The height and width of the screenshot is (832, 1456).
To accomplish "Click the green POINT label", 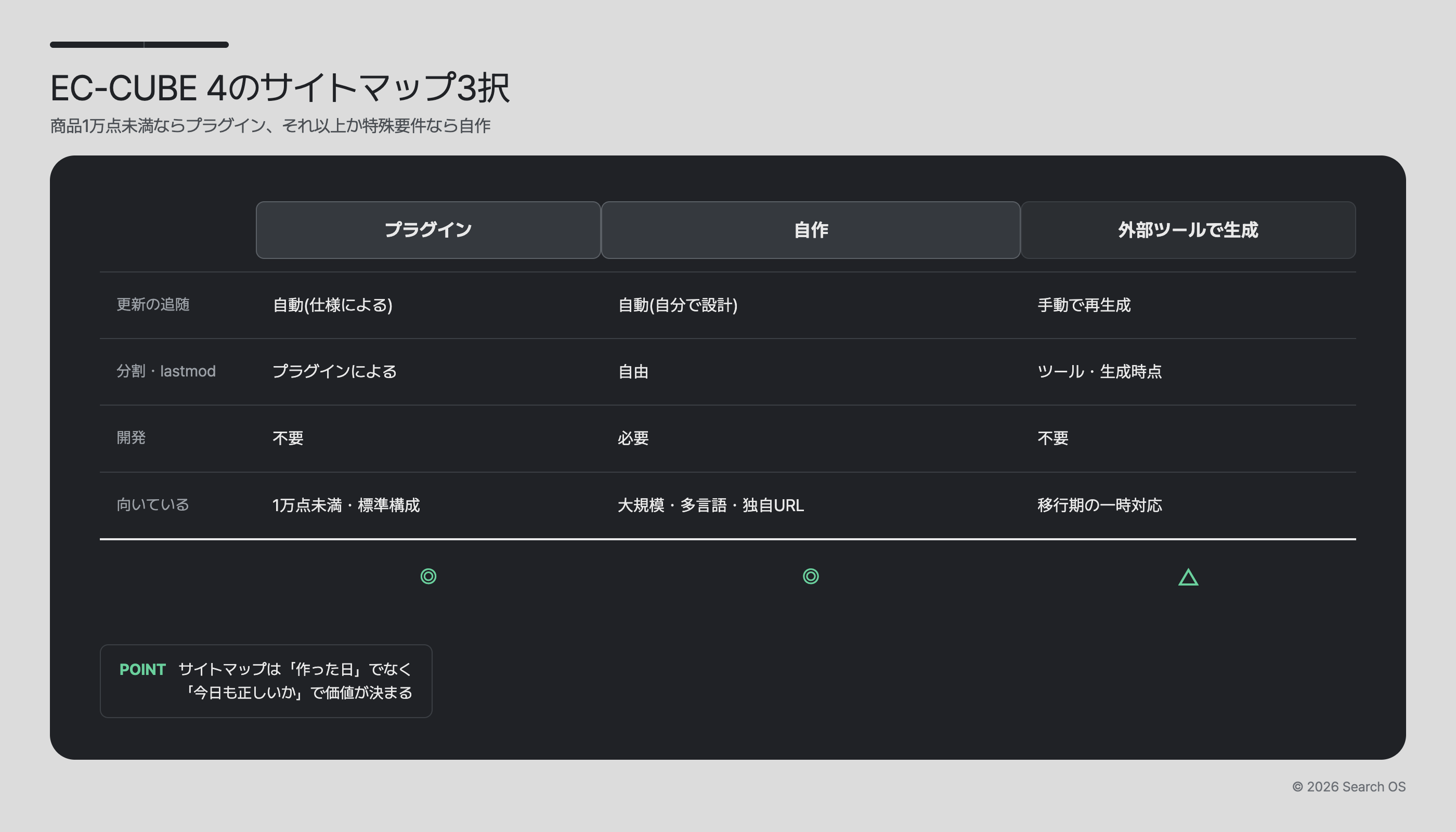I will (142, 669).
